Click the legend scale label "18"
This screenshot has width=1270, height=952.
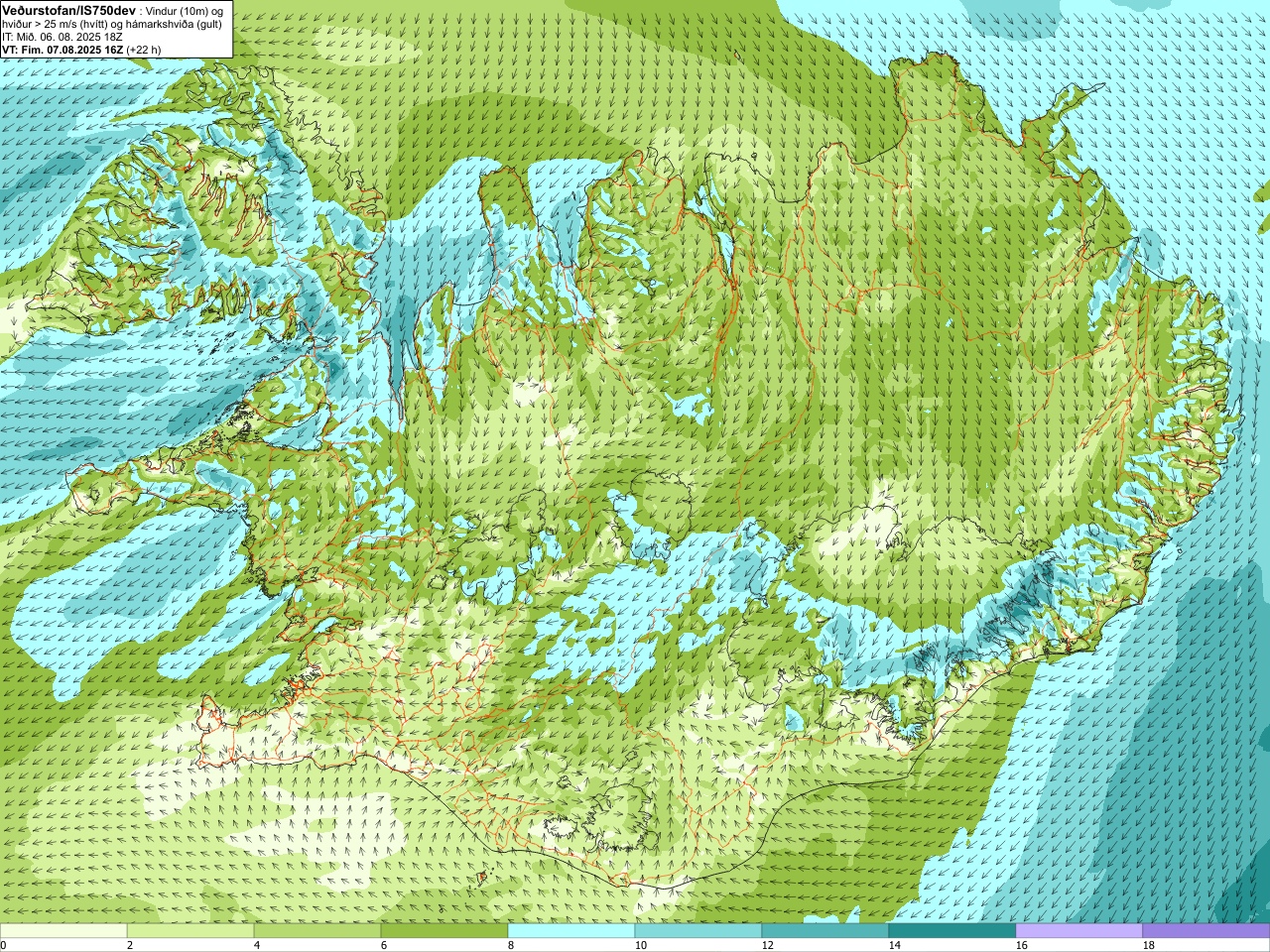coord(1149,946)
